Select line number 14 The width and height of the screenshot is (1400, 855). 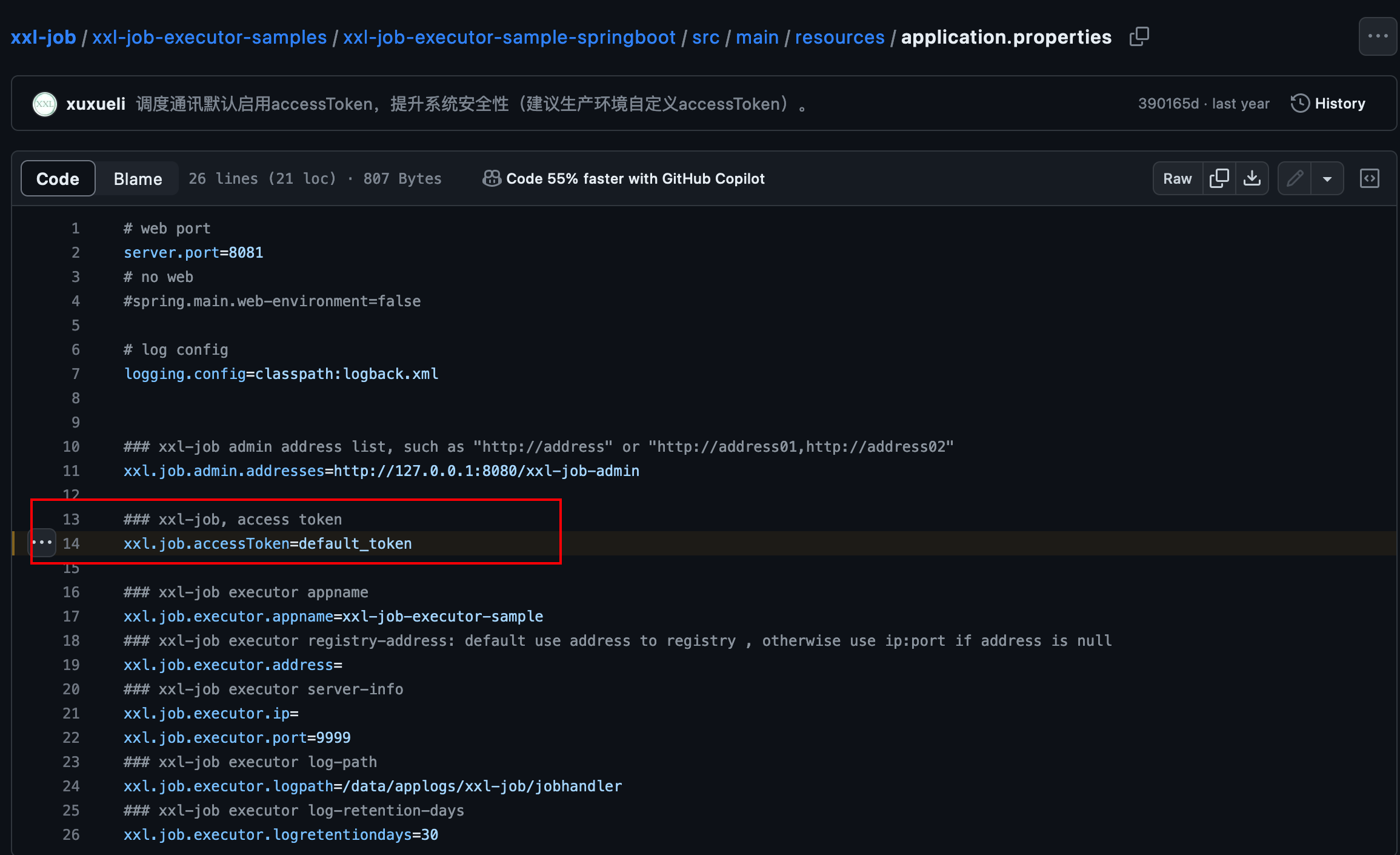(x=72, y=544)
